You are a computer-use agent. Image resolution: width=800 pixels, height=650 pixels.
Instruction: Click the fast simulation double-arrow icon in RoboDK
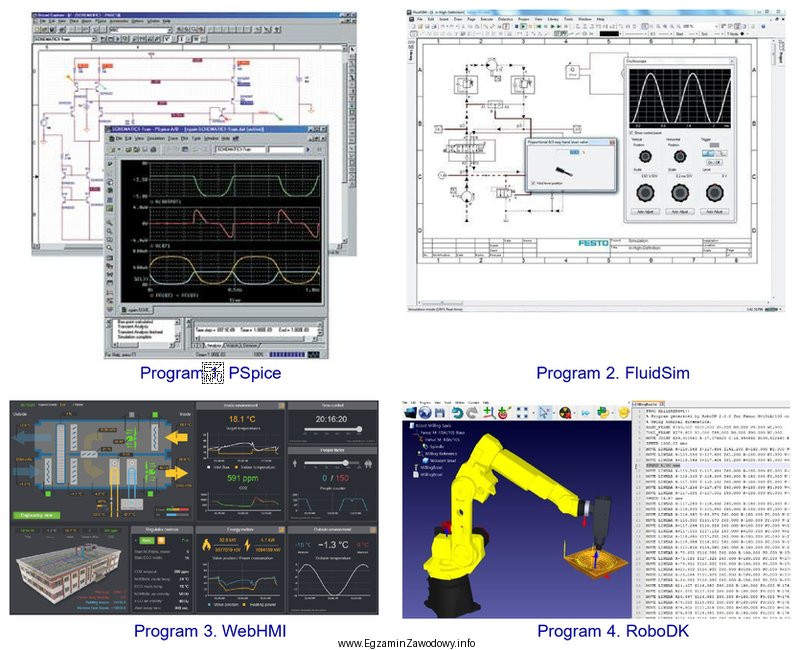point(586,412)
